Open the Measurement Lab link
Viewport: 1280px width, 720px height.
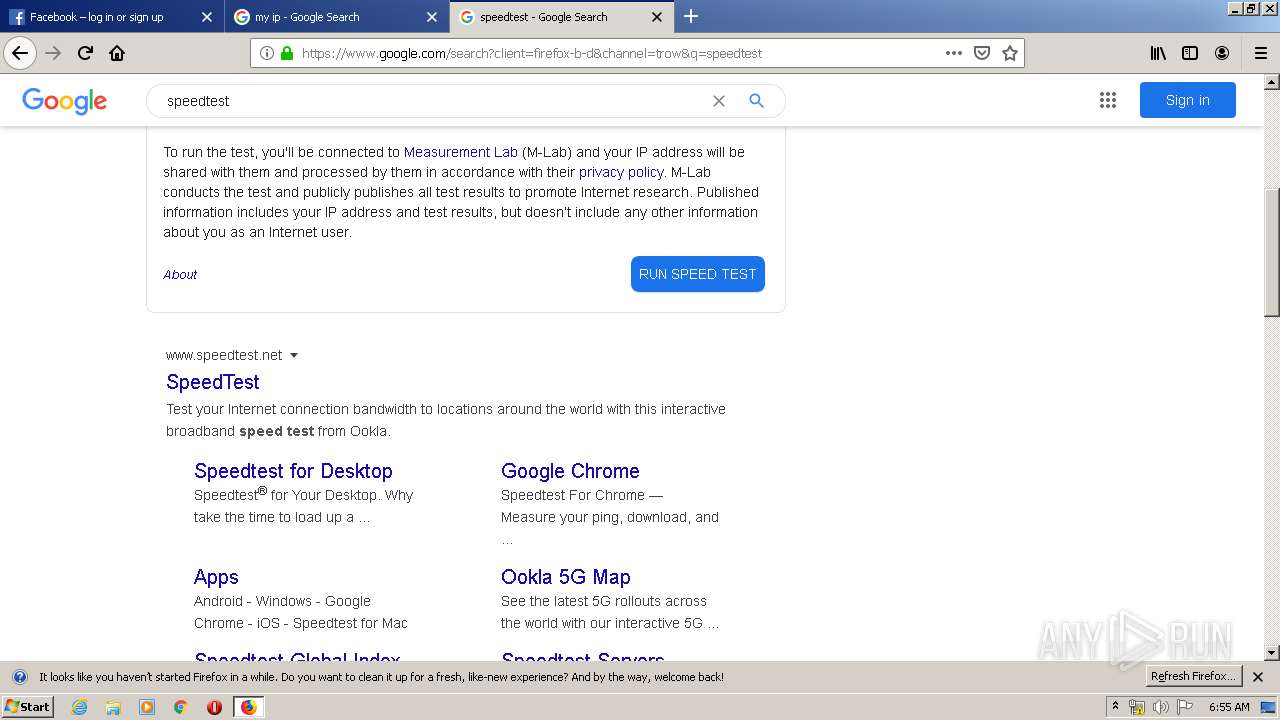(460, 152)
